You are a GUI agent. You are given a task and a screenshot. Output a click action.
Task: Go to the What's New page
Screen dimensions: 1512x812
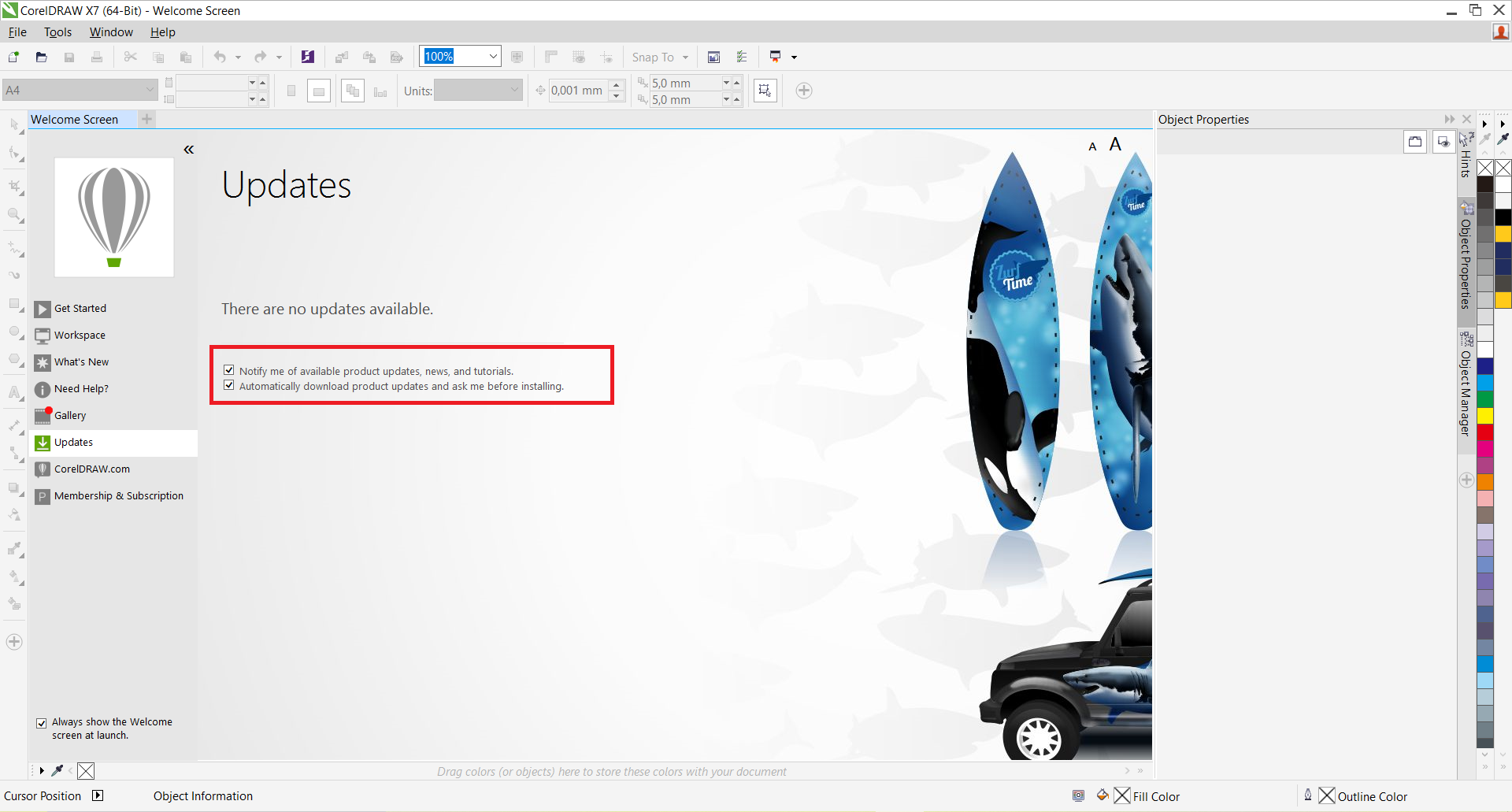[81, 362]
